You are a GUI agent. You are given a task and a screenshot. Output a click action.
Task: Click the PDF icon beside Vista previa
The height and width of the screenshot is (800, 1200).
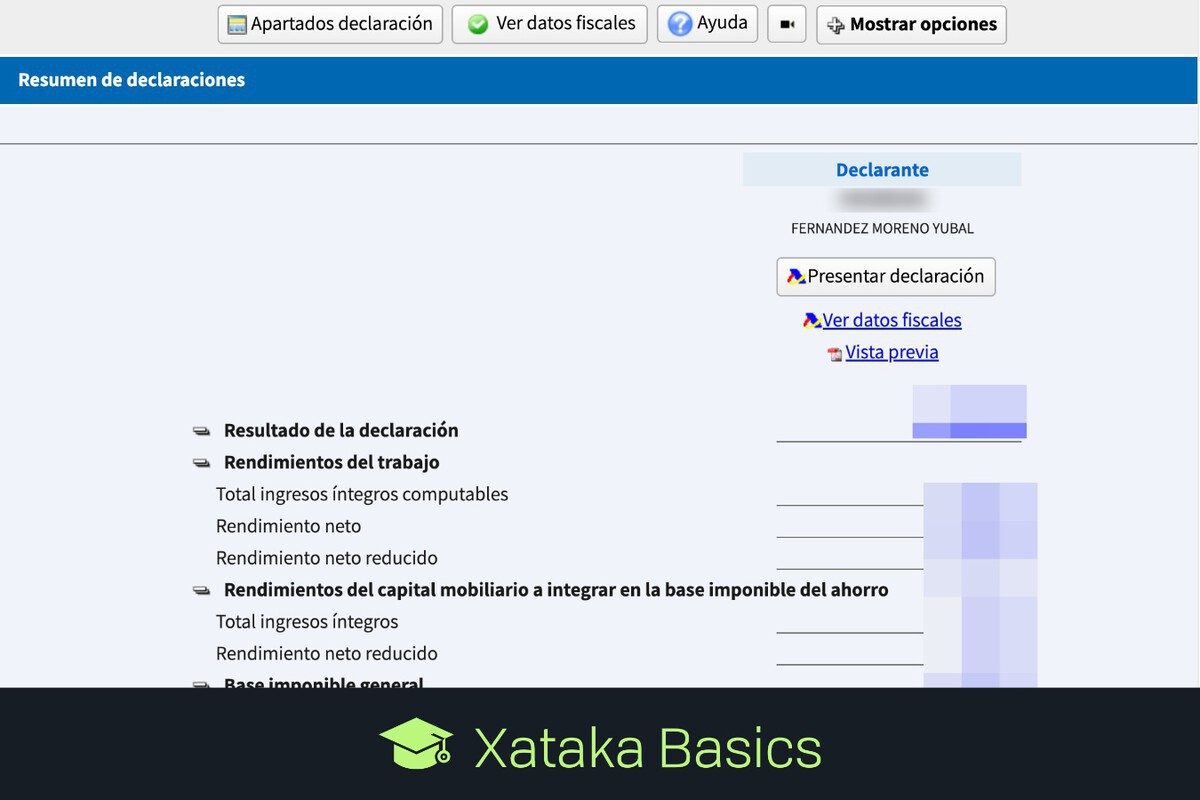pyautogui.click(x=835, y=354)
